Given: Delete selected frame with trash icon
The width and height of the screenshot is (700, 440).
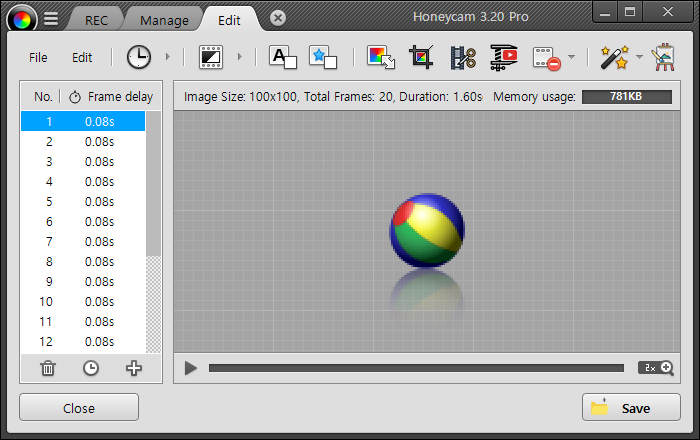Looking at the screenshot, I should pyautogui.click(x=47, y=368).
